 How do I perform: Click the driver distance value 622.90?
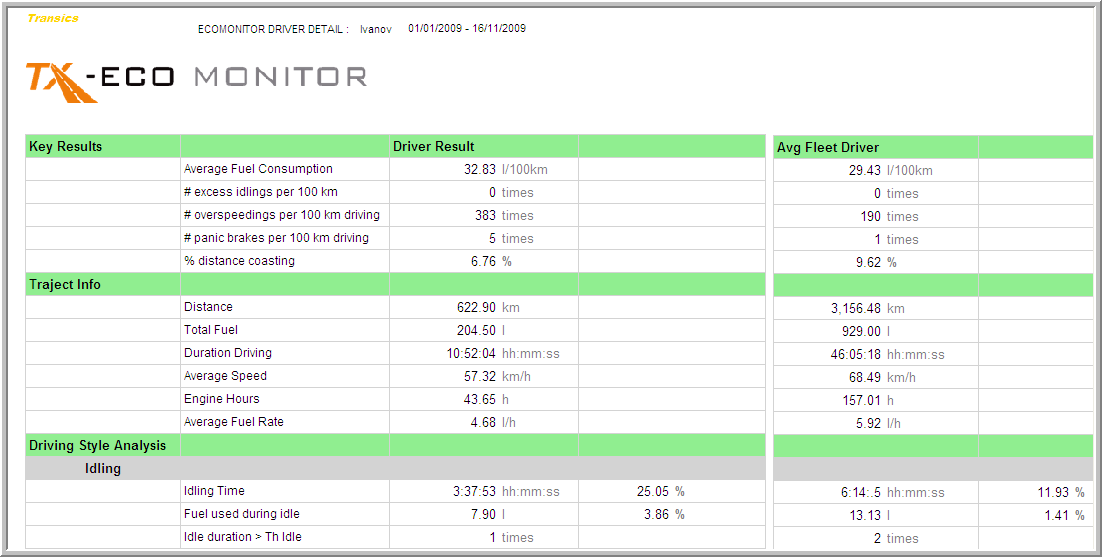pyautogui.click(x=476, y=307)
